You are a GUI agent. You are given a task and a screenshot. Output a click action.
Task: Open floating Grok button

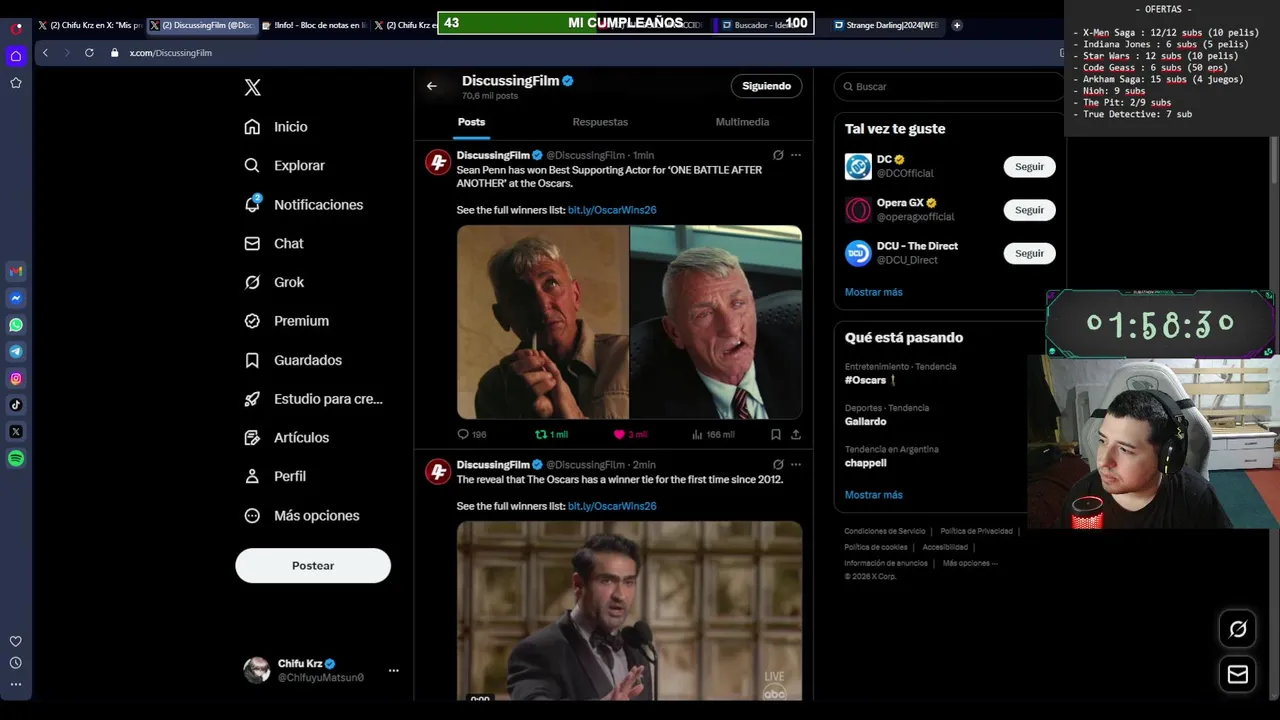1238,629
